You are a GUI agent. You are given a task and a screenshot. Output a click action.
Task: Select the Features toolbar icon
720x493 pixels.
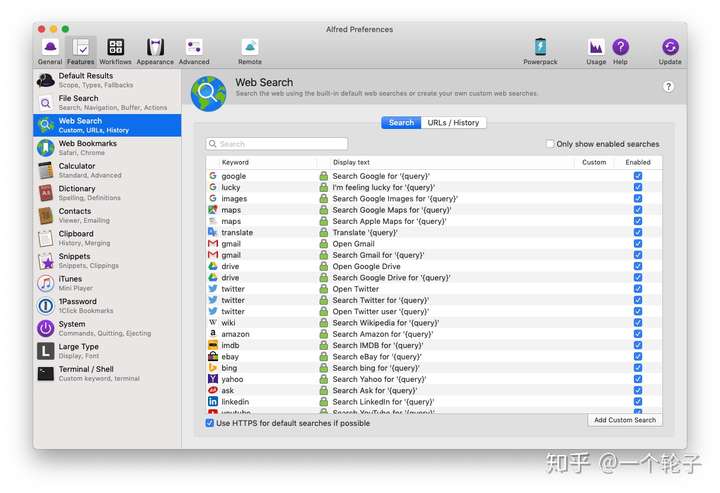pos(81,51)
